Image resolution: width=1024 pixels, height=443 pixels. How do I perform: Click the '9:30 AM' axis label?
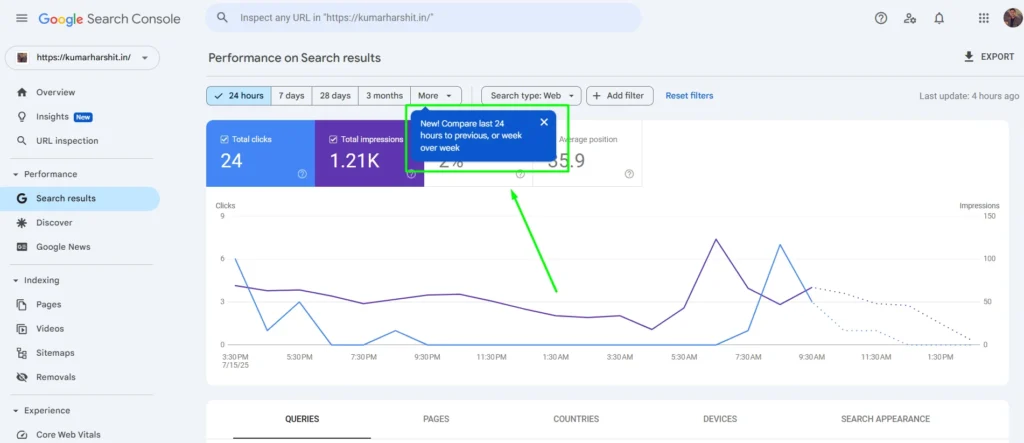click(812, 357)
